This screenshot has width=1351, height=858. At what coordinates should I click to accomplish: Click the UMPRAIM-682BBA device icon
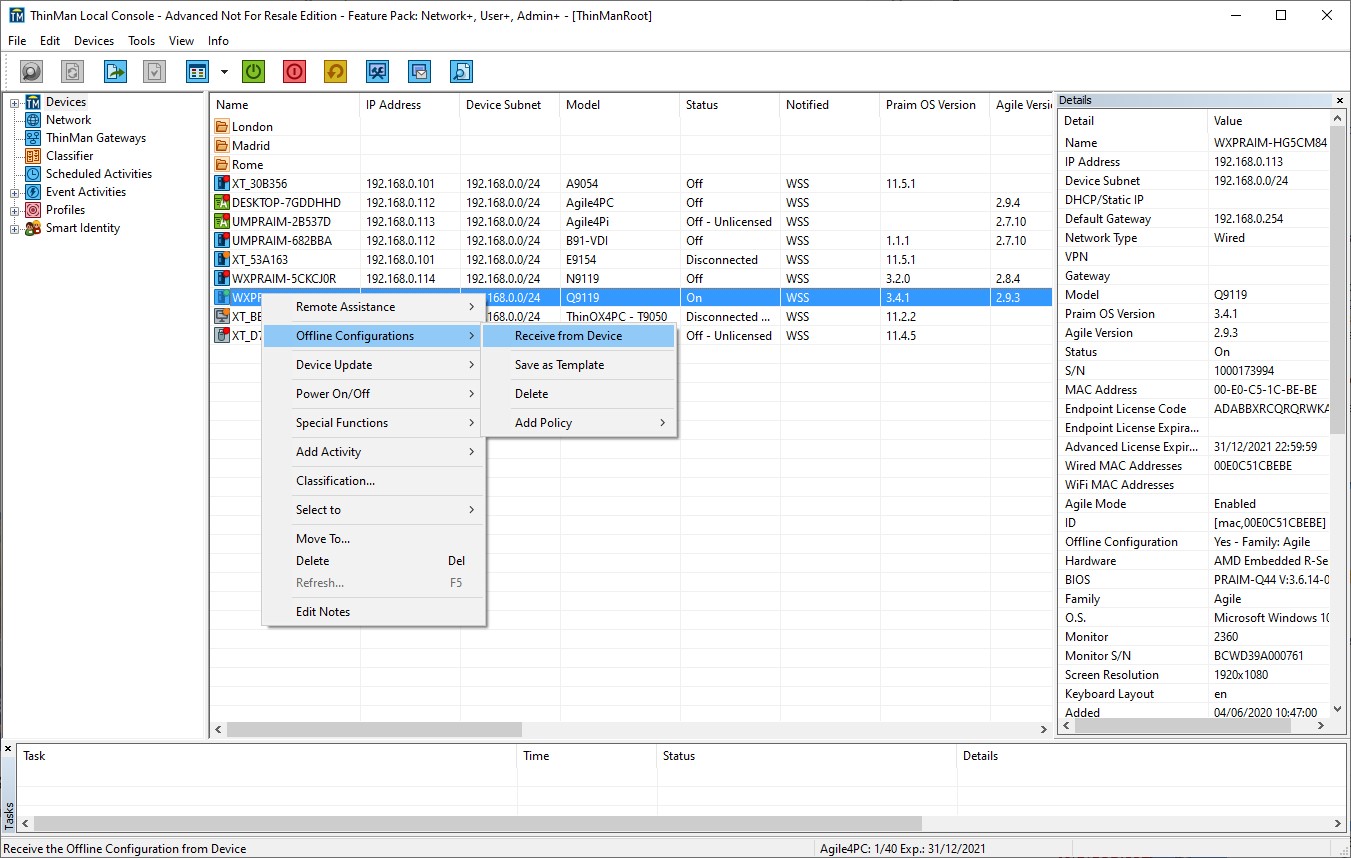pyautogui.click(x=222, y=241)
